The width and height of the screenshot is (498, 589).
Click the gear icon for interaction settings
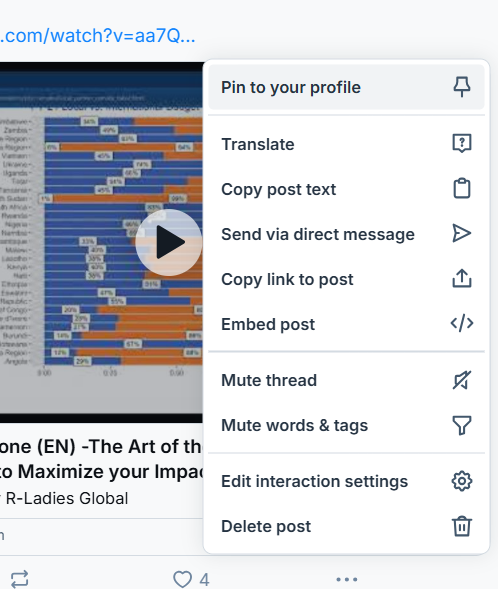coord(462,481)
